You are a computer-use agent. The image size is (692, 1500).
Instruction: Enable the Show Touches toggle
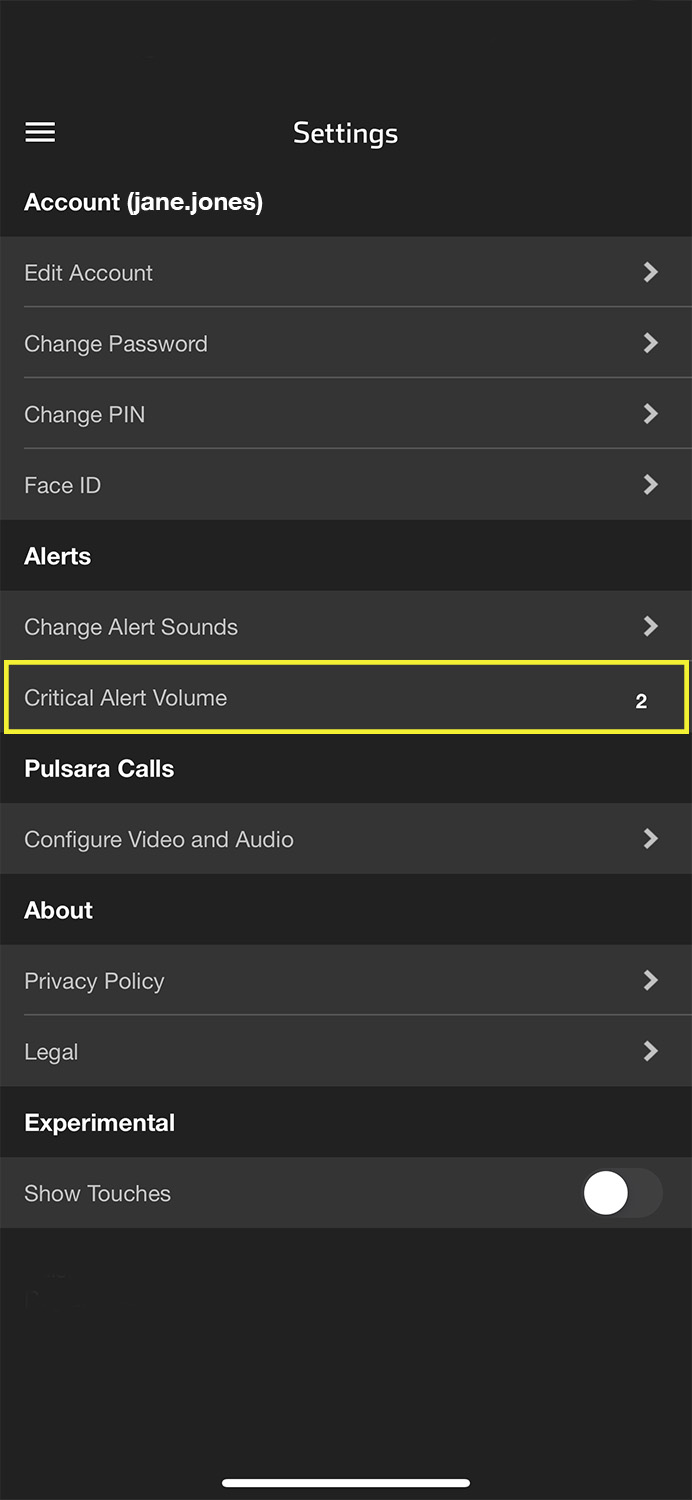(x=622, y=1193)
